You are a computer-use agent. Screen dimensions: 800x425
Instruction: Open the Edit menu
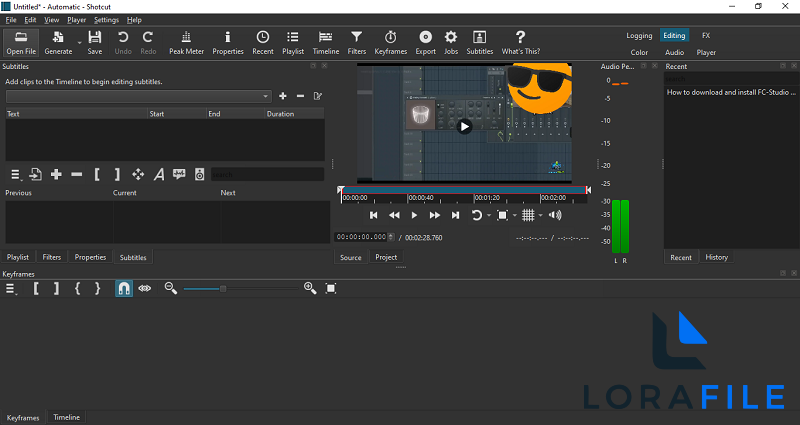pyautogui.click(x=30, y=20)
